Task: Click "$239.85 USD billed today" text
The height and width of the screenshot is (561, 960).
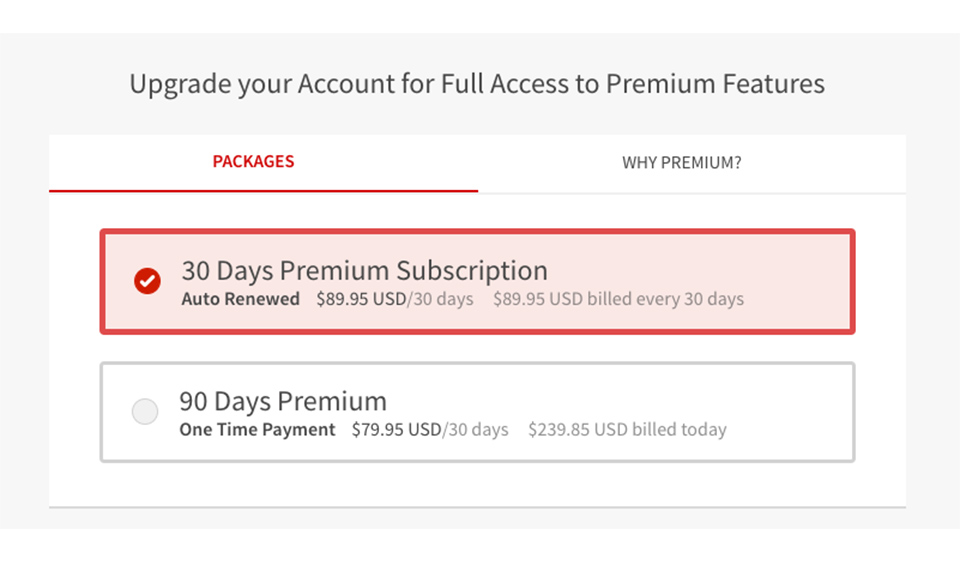Action: point(627,430)
